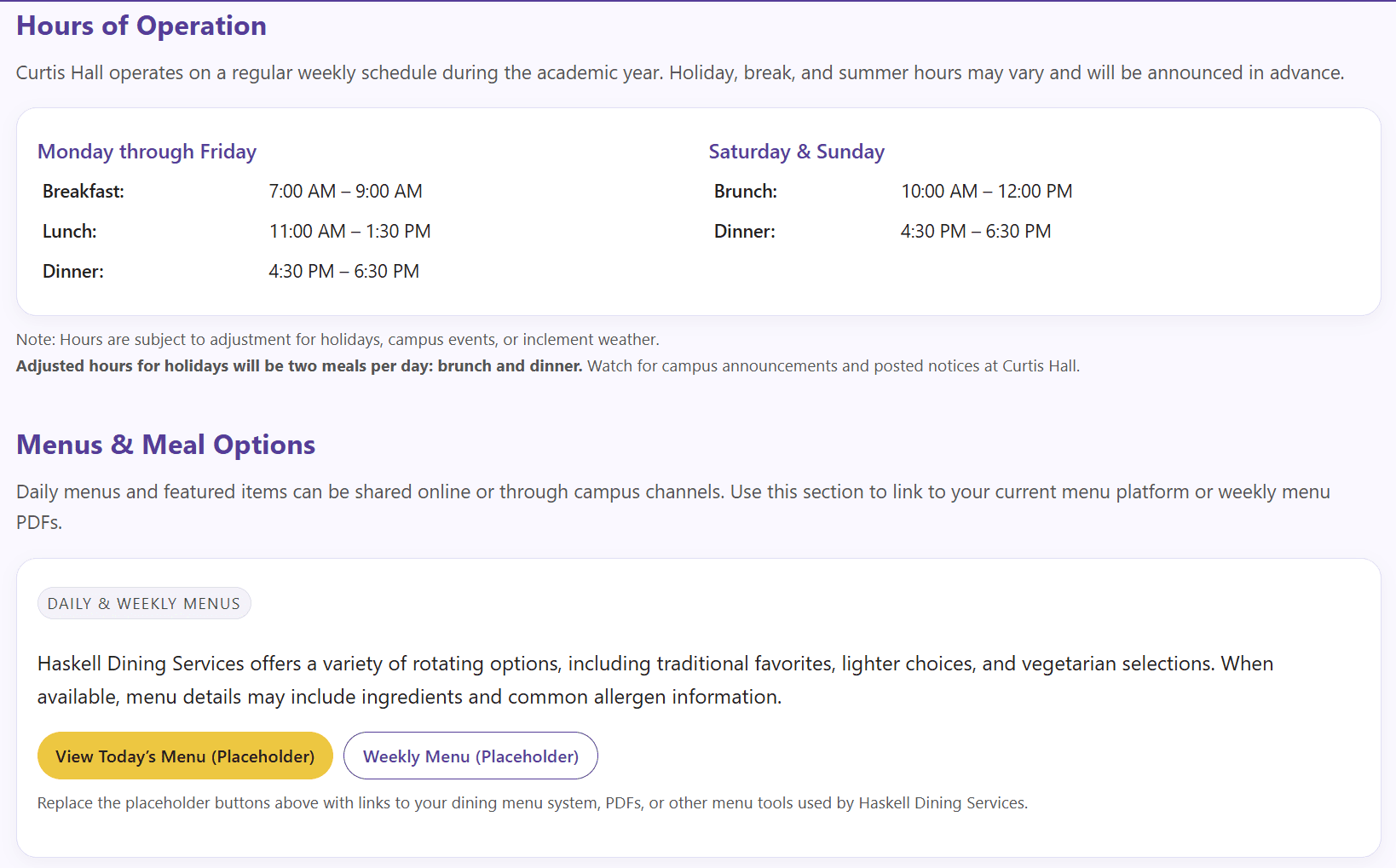The width and height of the screenshot is (1396, 868).
Task: Click the note about hours subject to adjustment
Action: point(337,340)
